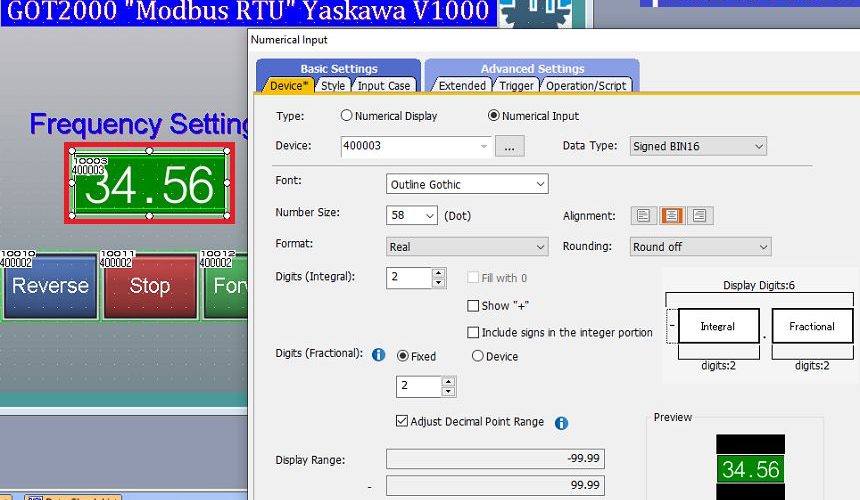Viewport: 860px width, 500px height.
Task: Click Stop button on HMI screen
Action: 150,286
